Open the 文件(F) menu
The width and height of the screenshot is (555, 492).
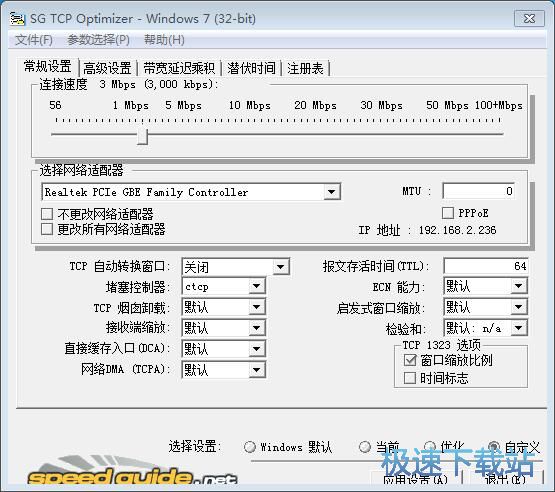tap(34, 40)
